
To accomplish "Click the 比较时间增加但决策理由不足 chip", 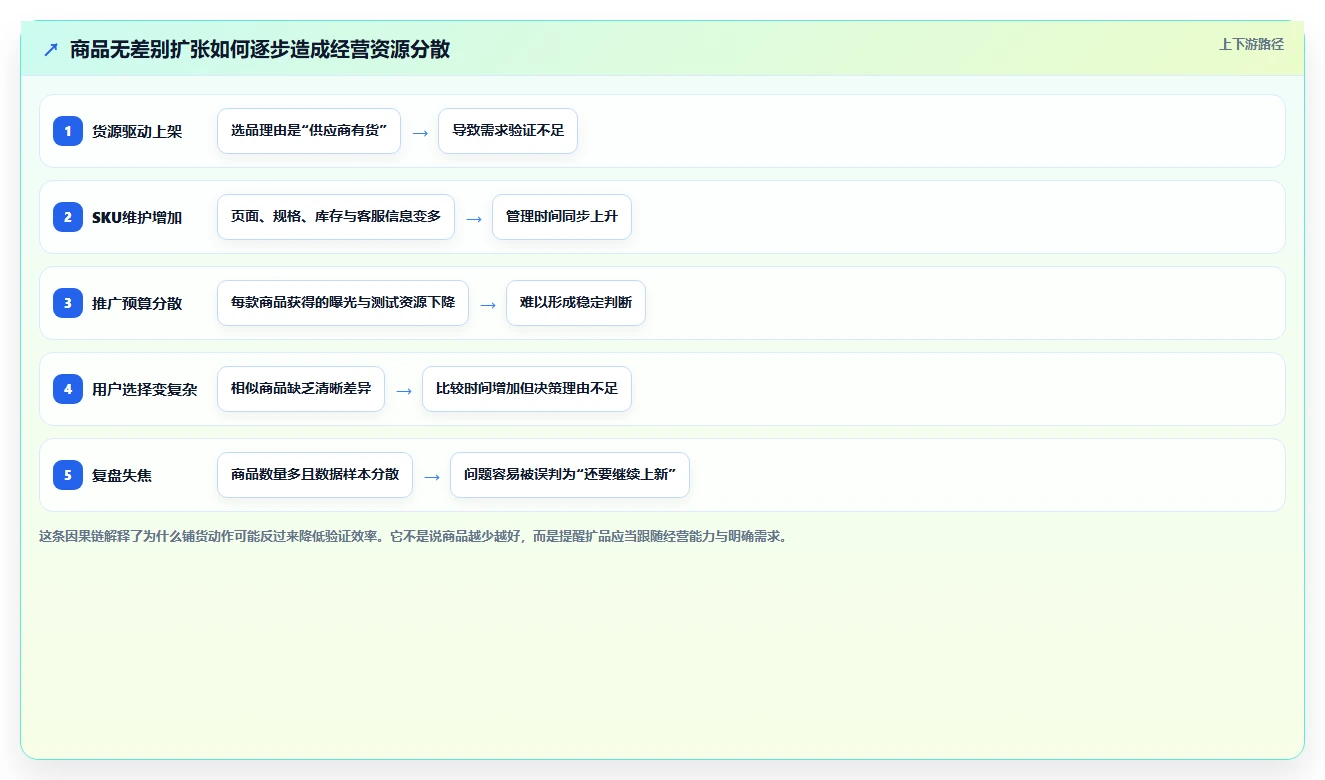I will [x=527, y=389].
